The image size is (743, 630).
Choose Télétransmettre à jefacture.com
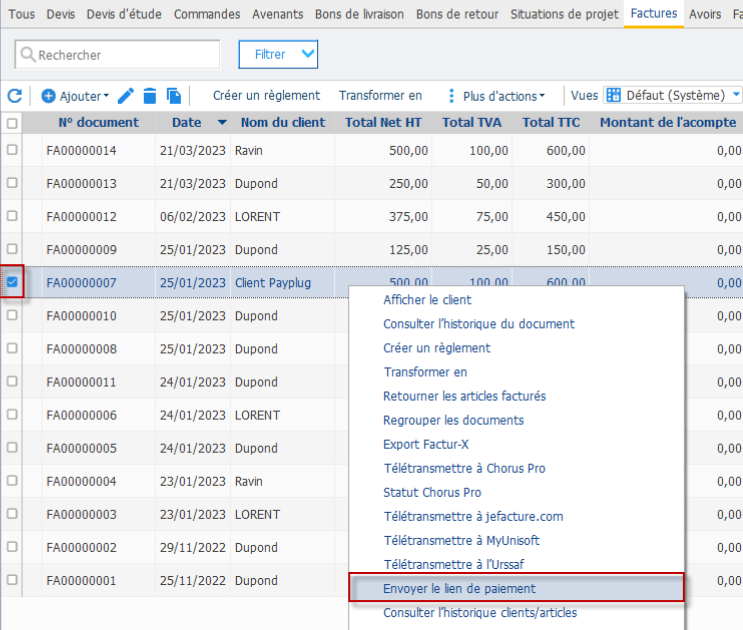tap(473, 516)
